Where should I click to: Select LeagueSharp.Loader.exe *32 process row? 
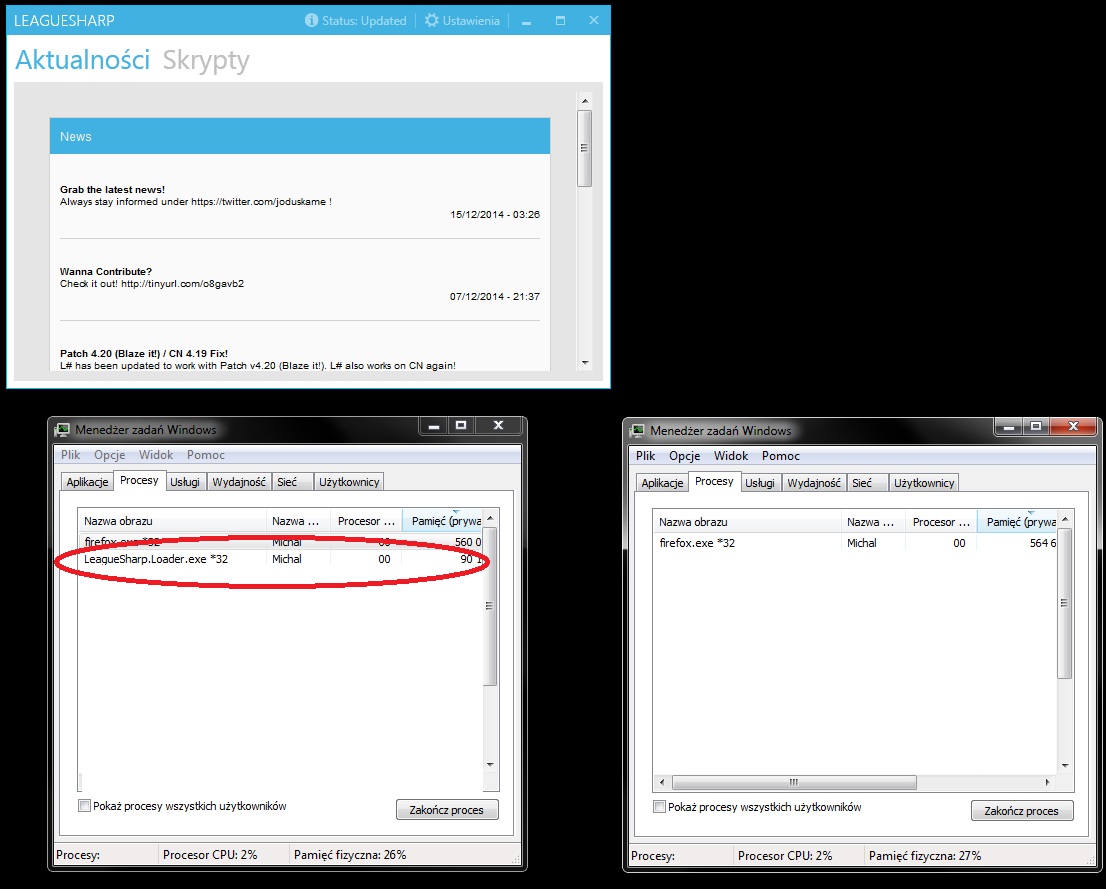click(x=281, y=560)
